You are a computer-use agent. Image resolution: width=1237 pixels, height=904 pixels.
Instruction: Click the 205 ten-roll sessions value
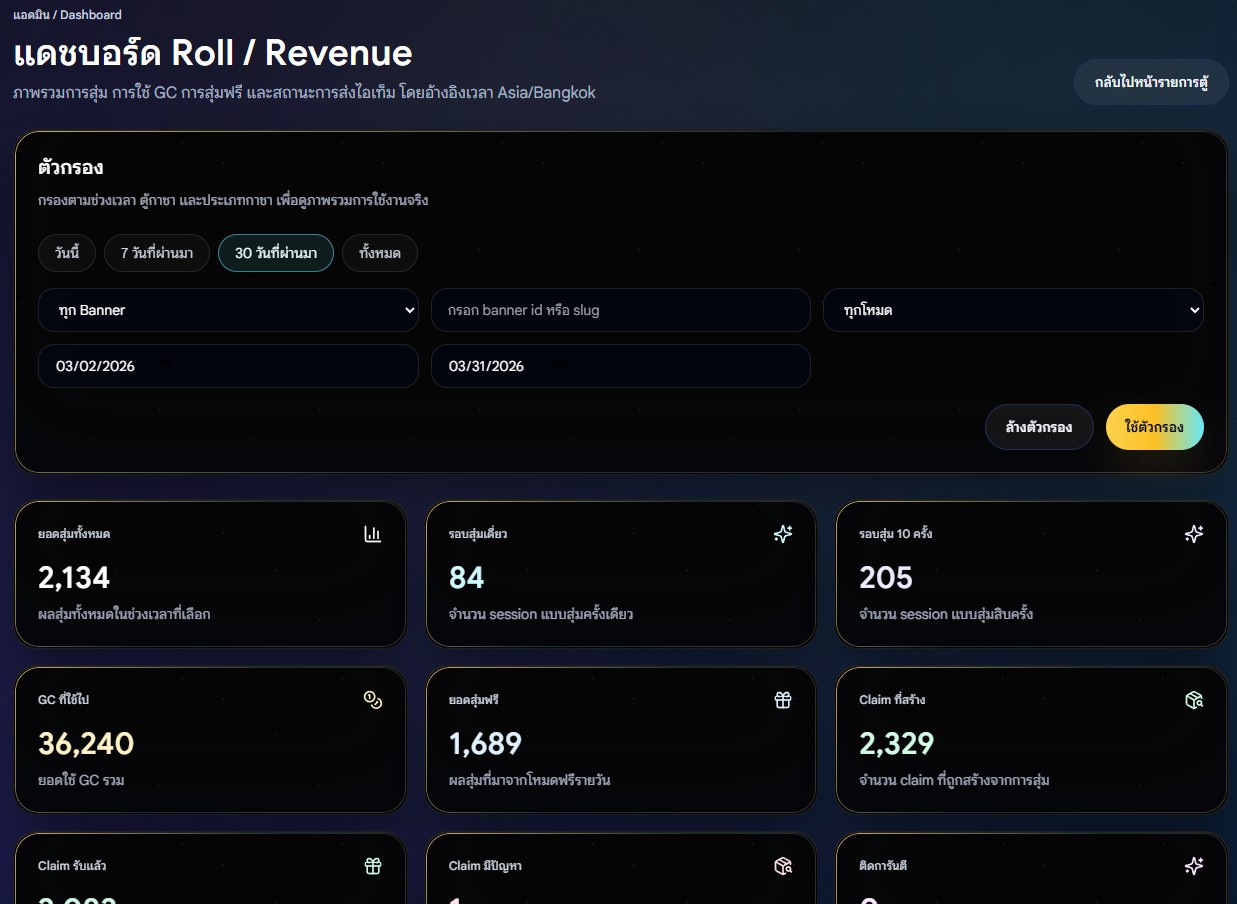[x=886, y=578]
